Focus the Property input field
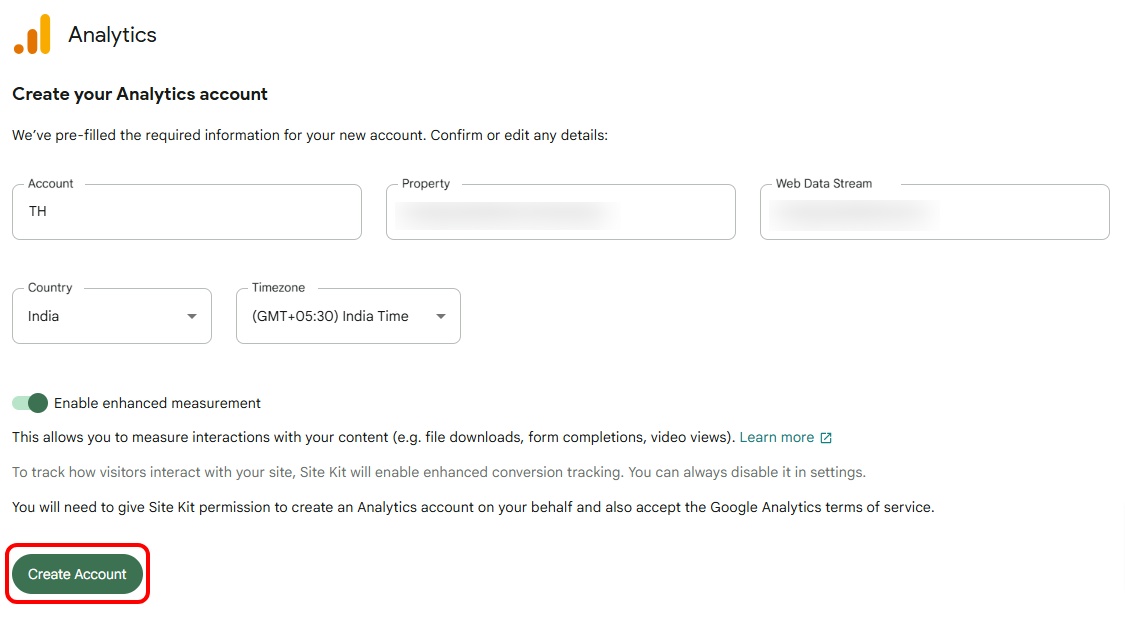The image size is (1125, 618). (x=560, y=212)
